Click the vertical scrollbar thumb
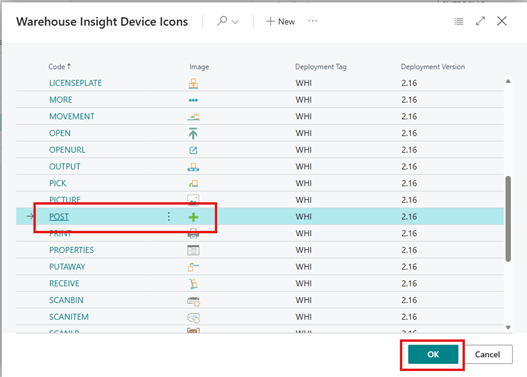This screenshot has width=527, height=377. pos(508,219)
